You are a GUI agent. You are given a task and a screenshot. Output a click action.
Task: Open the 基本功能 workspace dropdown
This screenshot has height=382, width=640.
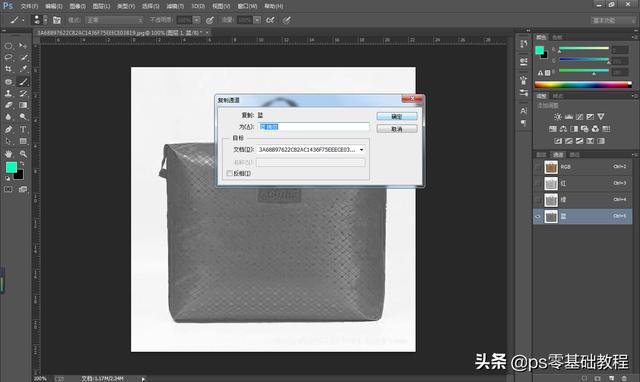coord(613,20)
